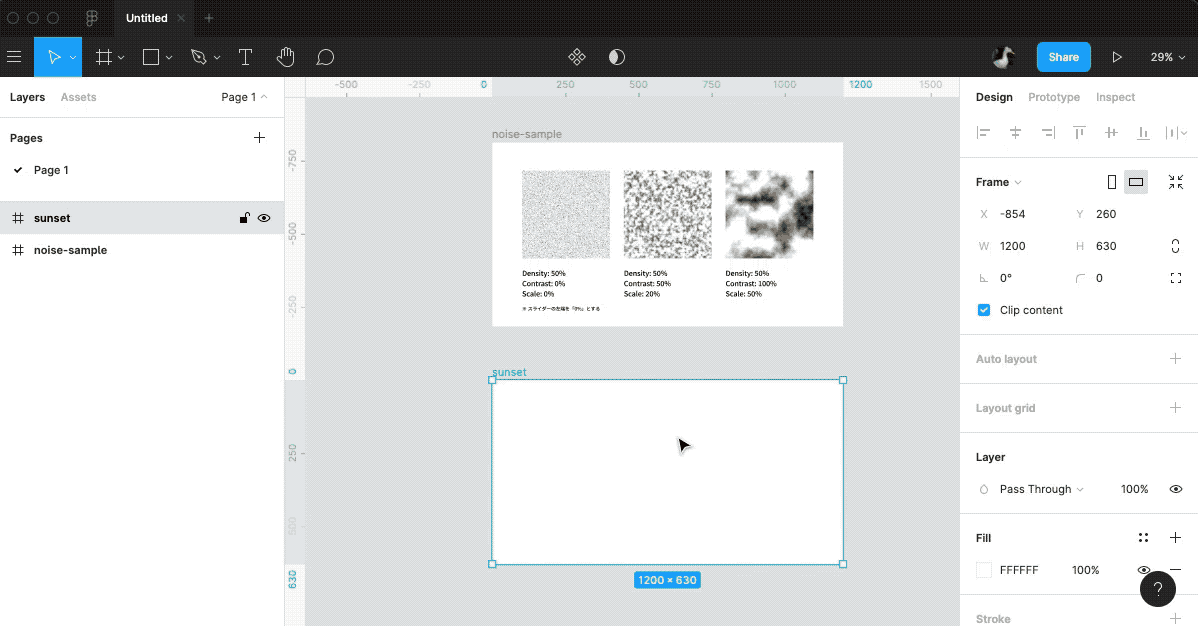The width and height of the screenshot is (1198, 626).
Task: Click the FFFFFF fill color swatch
Action: [x=984, y=570]
